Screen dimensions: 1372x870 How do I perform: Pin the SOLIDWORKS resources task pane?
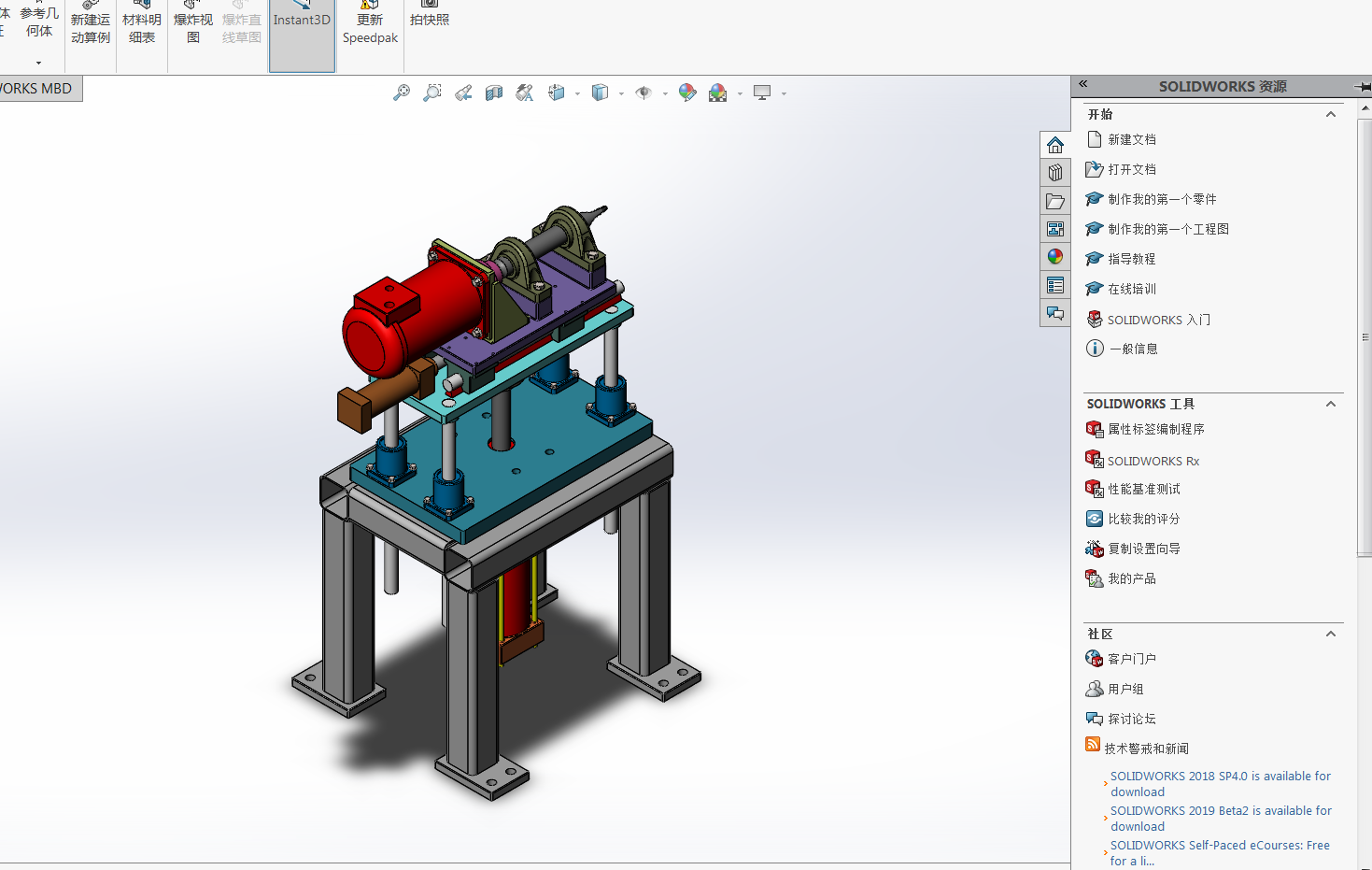click(x=1363, y=86)
